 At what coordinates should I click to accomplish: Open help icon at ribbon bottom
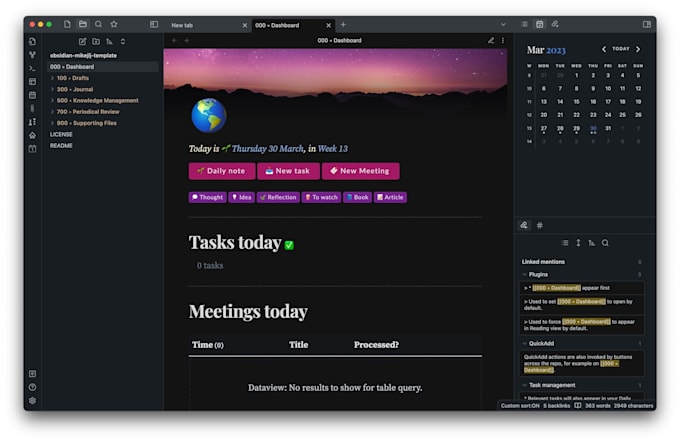(33, 387)
